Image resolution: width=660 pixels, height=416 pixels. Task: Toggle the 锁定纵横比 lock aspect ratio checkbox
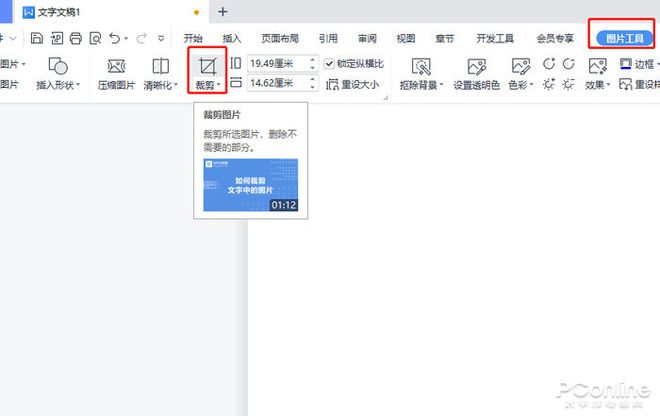click(330, 63)
